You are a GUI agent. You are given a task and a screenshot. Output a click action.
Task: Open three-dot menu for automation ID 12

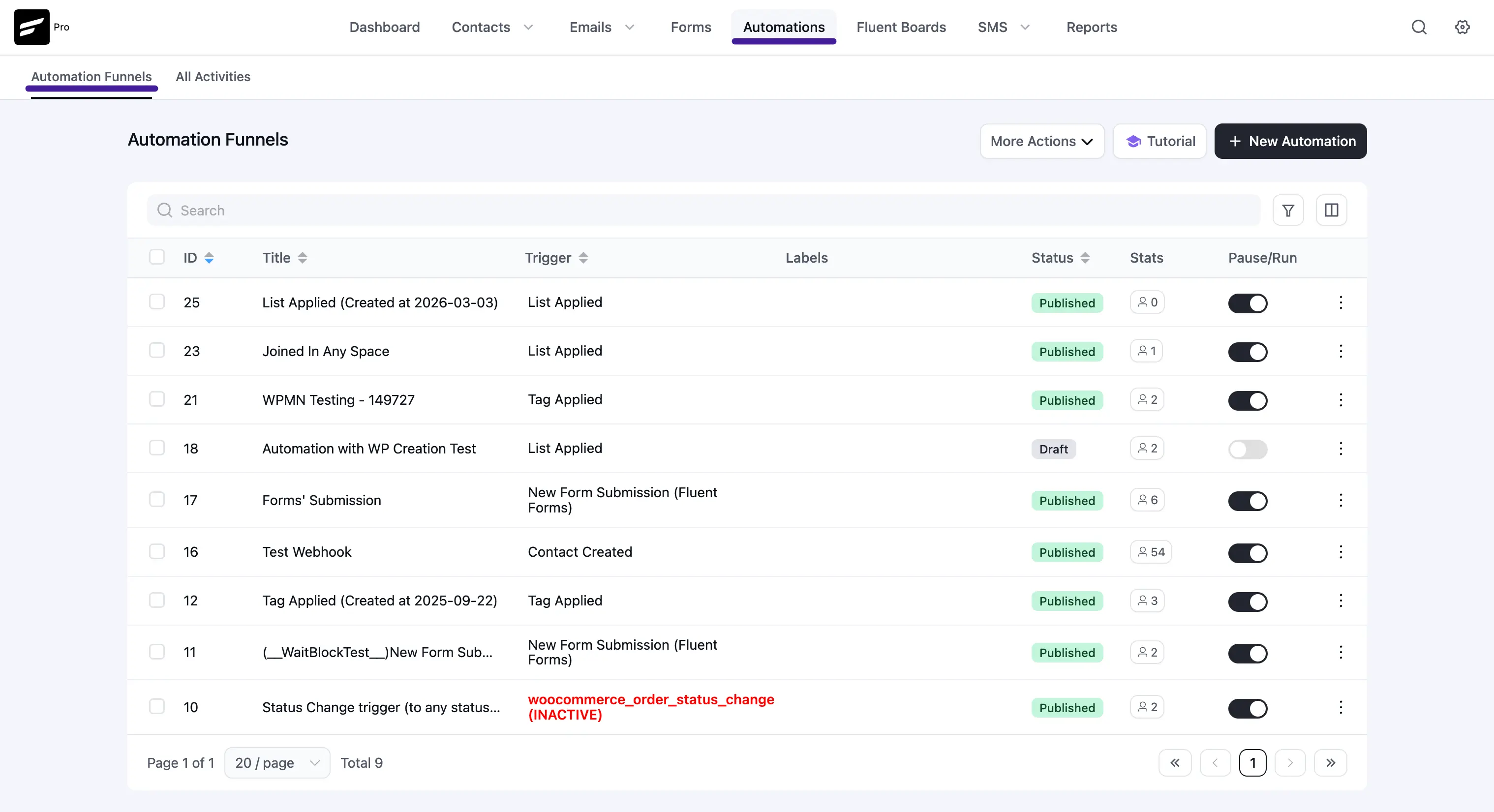[x=1341, y=601]
